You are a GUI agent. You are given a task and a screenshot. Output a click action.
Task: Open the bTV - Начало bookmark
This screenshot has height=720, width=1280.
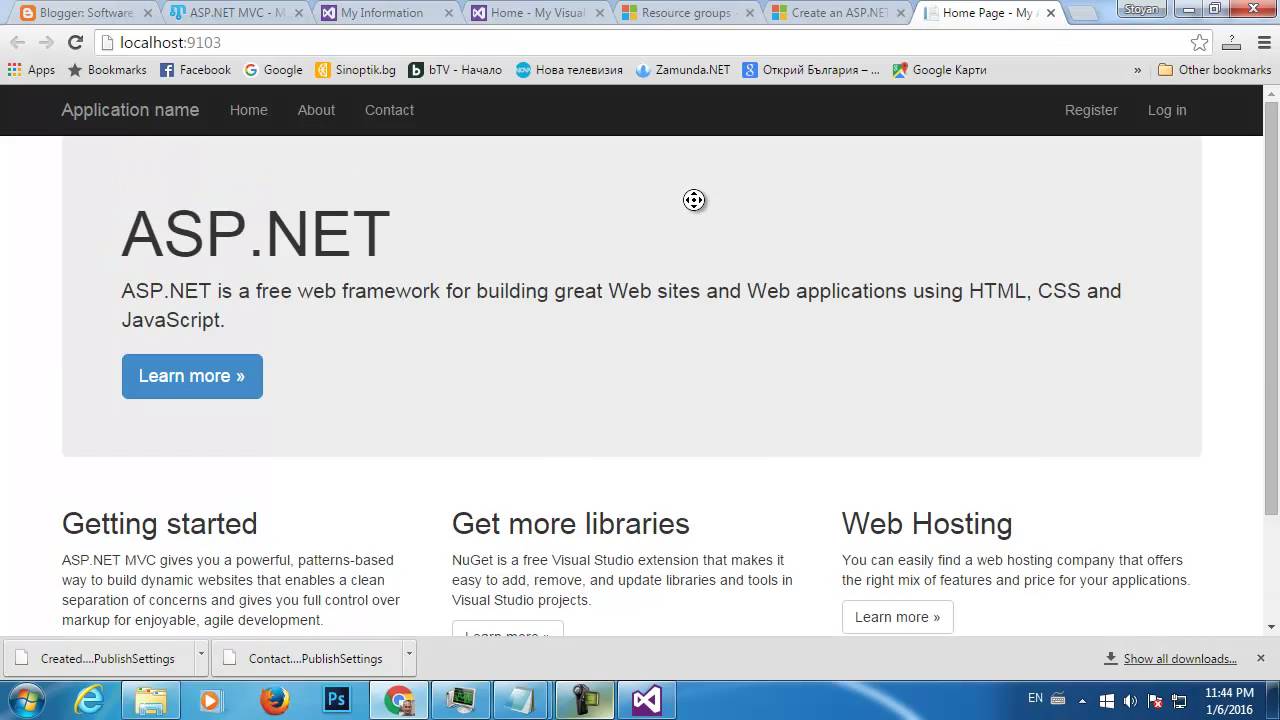(455, 70)
